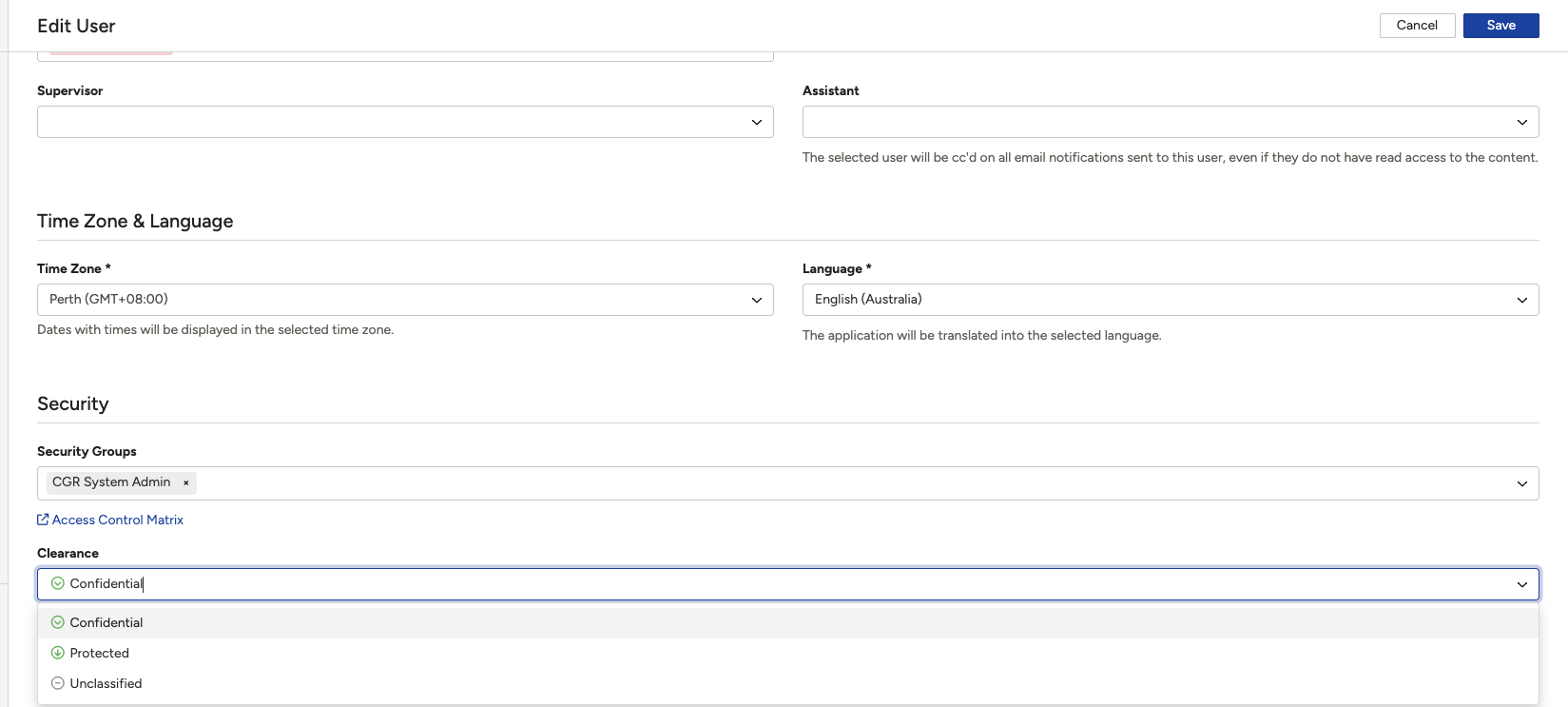This screenshot has height=707, width=1568.
Task: Choose Unclassified from the clearance list
Action: 788,683
